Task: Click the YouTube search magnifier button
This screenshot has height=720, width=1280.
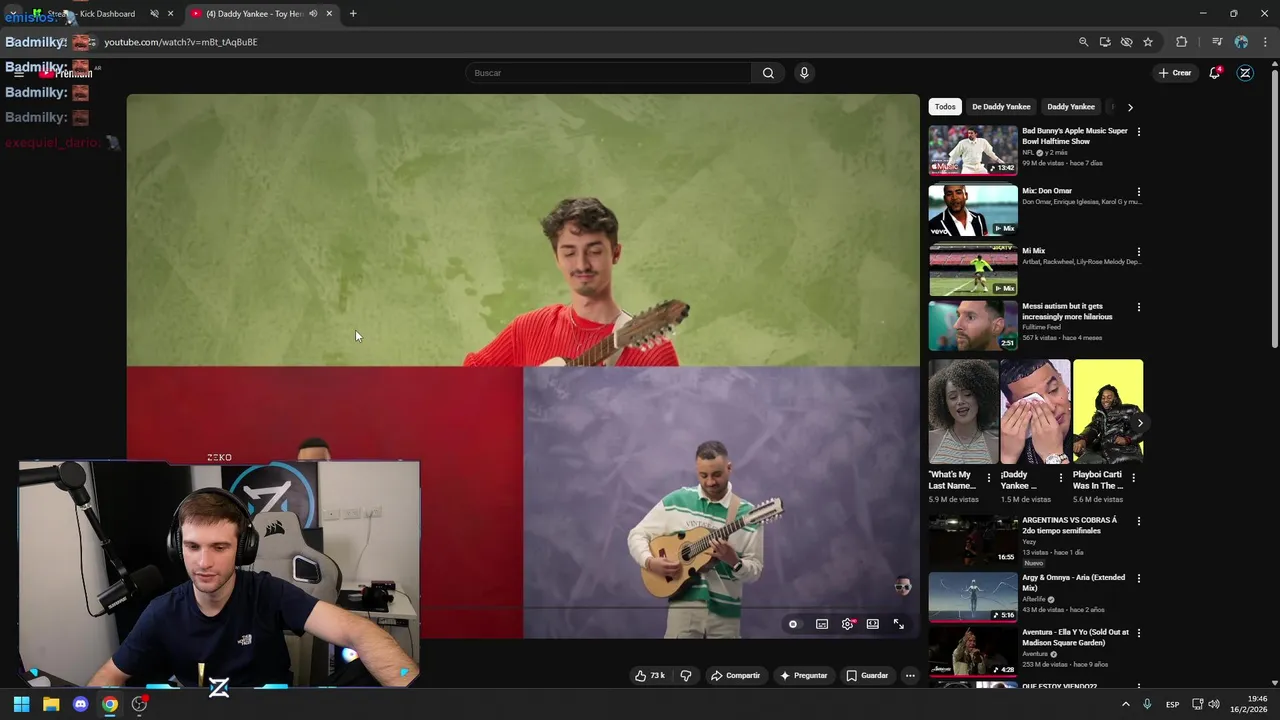Action: pos(768,73)
